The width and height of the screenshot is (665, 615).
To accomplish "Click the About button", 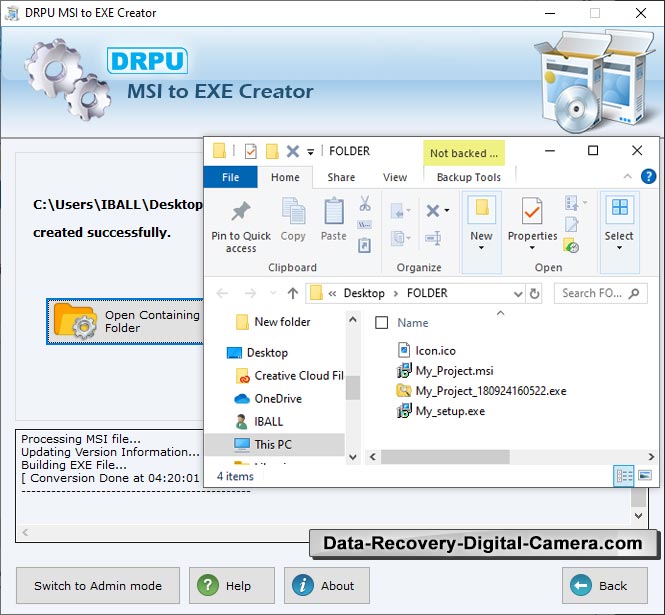I will pyautogui.click(x=327, y=585).
